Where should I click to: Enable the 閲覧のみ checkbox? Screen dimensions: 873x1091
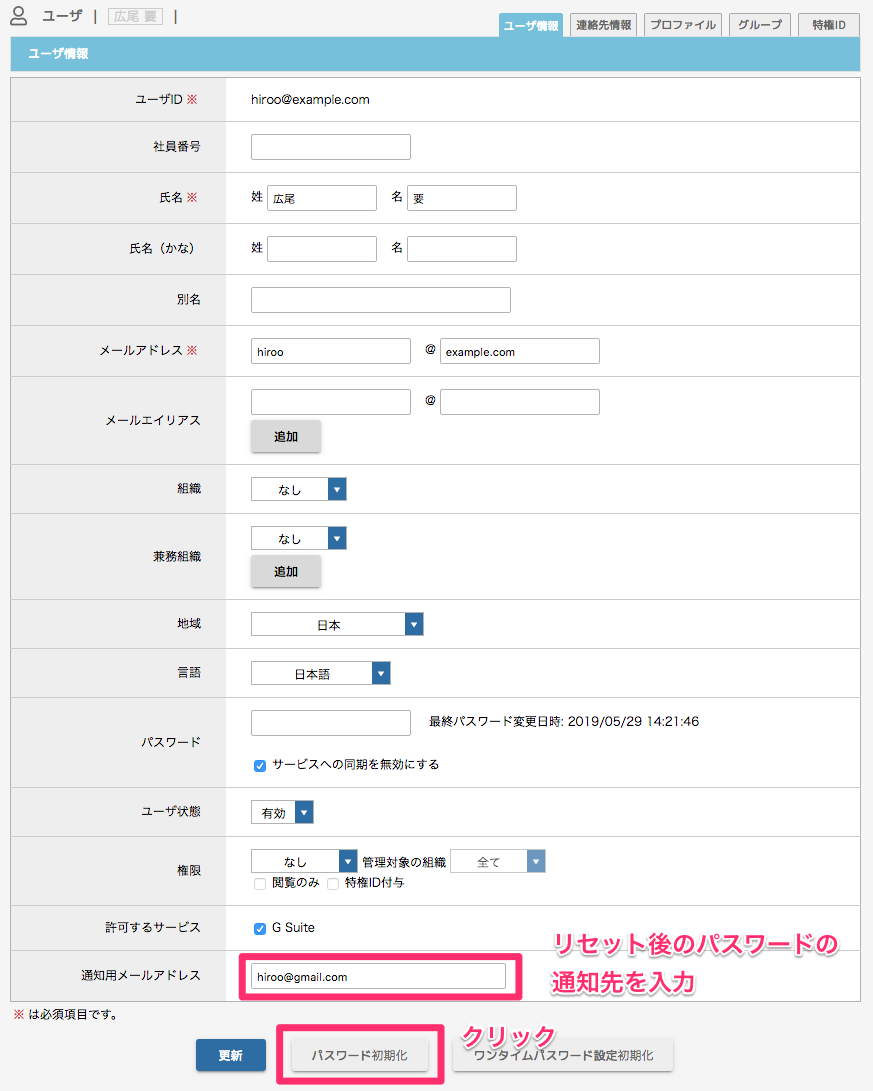(260, 884)
